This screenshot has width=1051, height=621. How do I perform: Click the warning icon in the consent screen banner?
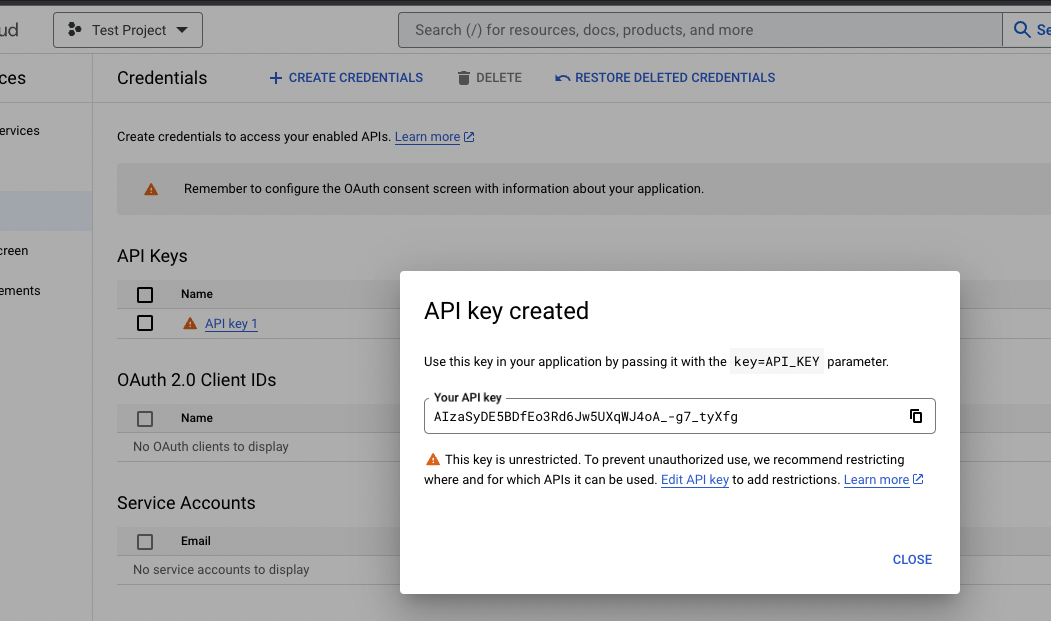(x=152, y=188)
